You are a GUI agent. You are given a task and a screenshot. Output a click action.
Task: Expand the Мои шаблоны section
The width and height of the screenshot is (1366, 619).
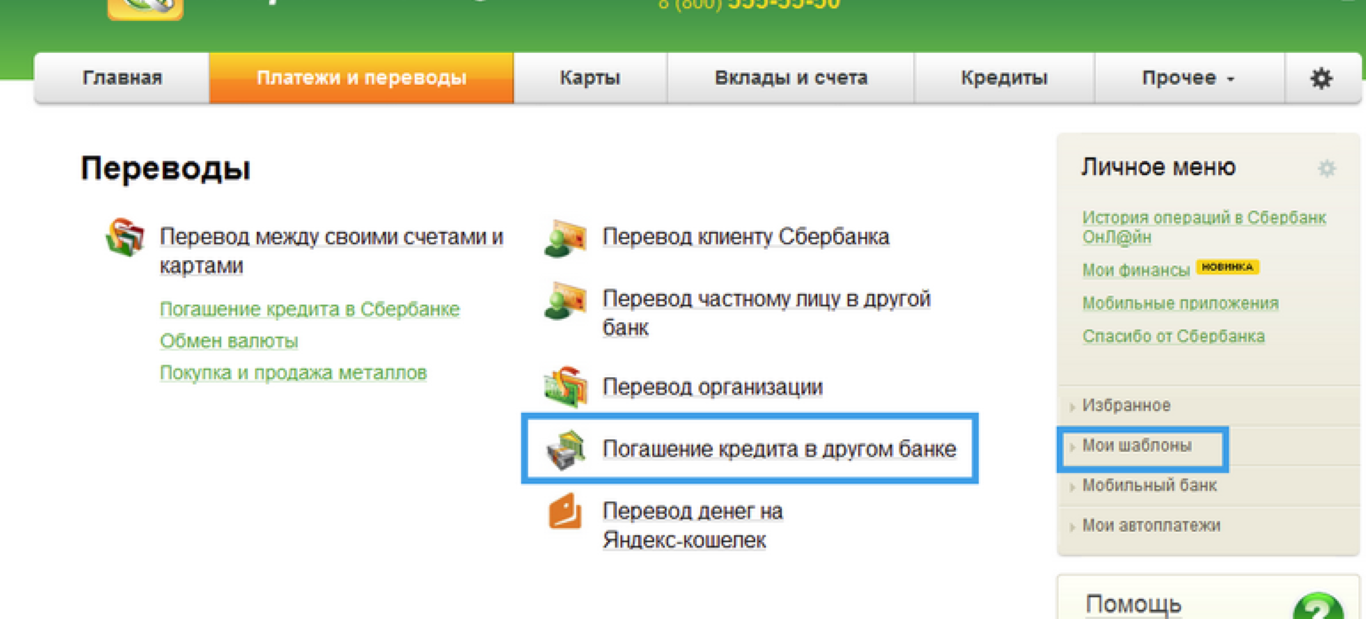pyautogui.click(x=1136, y=446)
